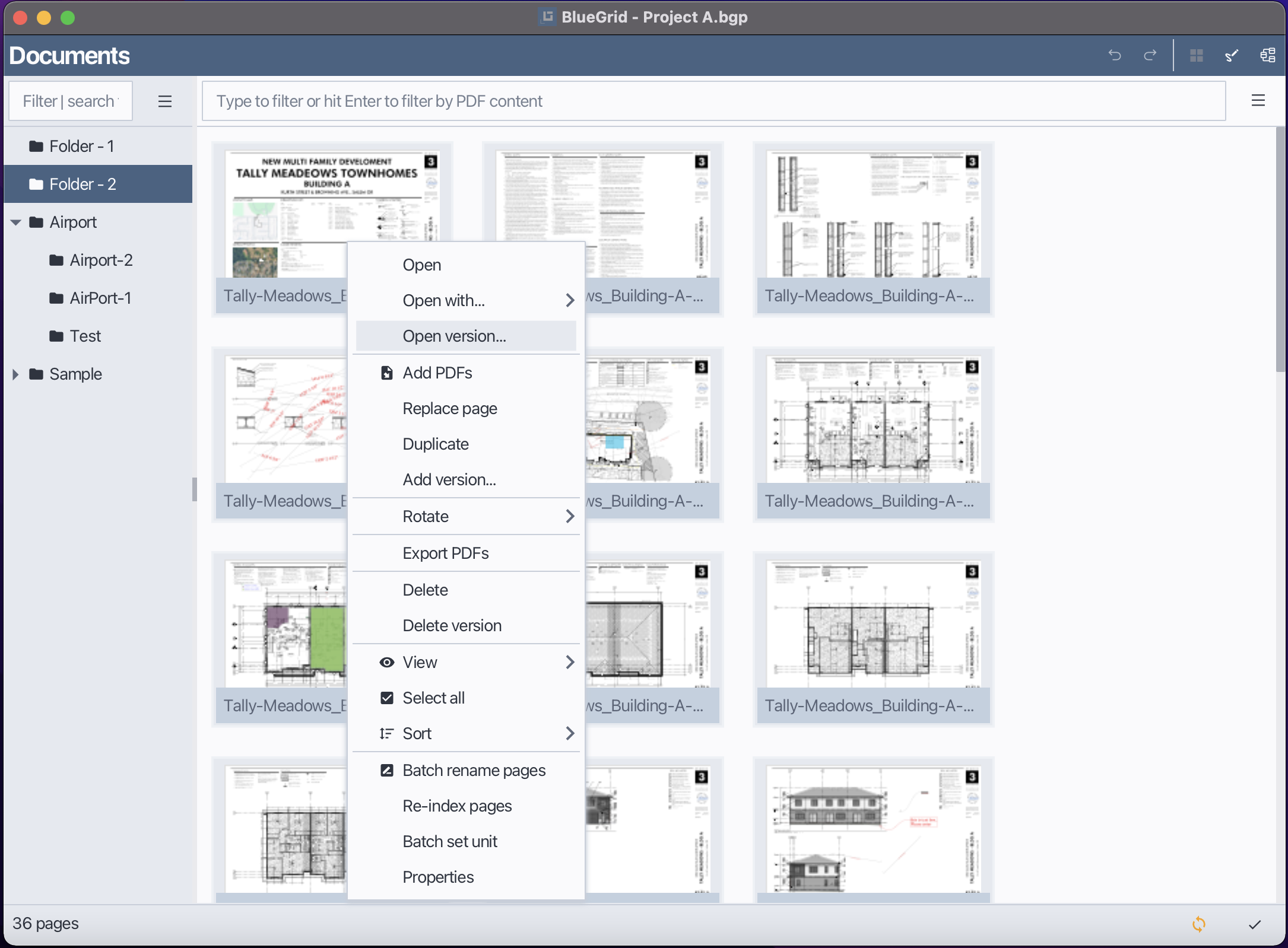Open the document layout panel icon
This screenshot has height=948, width=1288.
[1267, 55]
